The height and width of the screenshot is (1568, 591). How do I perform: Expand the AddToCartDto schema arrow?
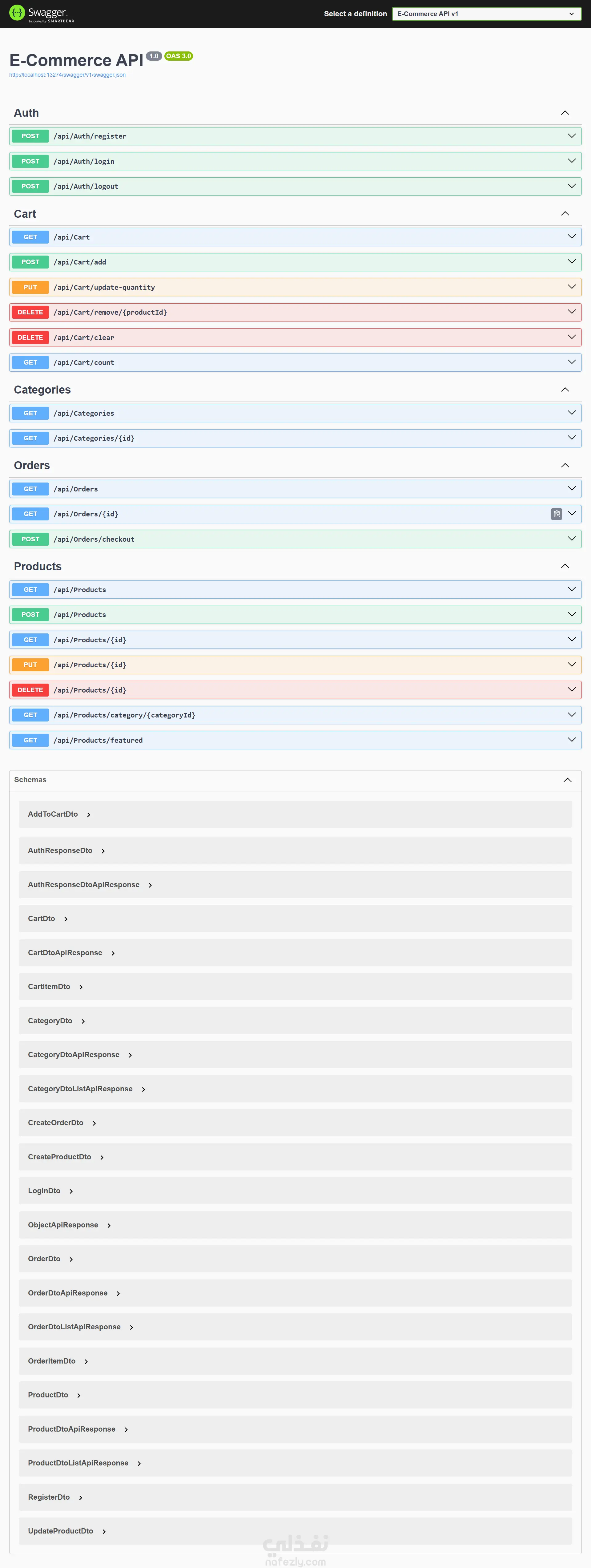click(x=89, y=815)
